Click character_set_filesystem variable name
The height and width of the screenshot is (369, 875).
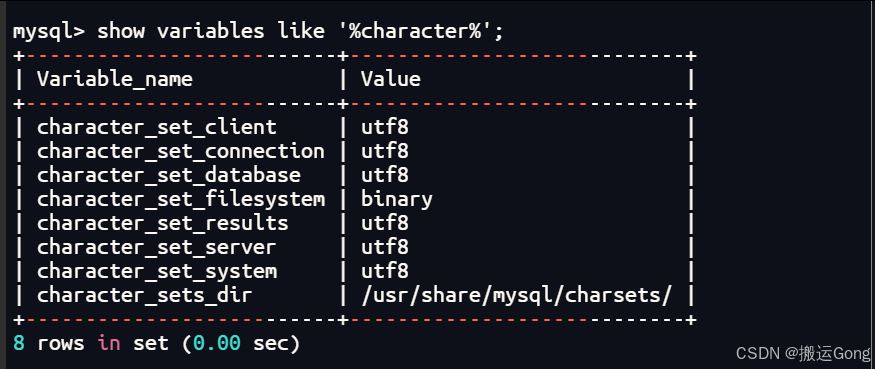[181, 199]
